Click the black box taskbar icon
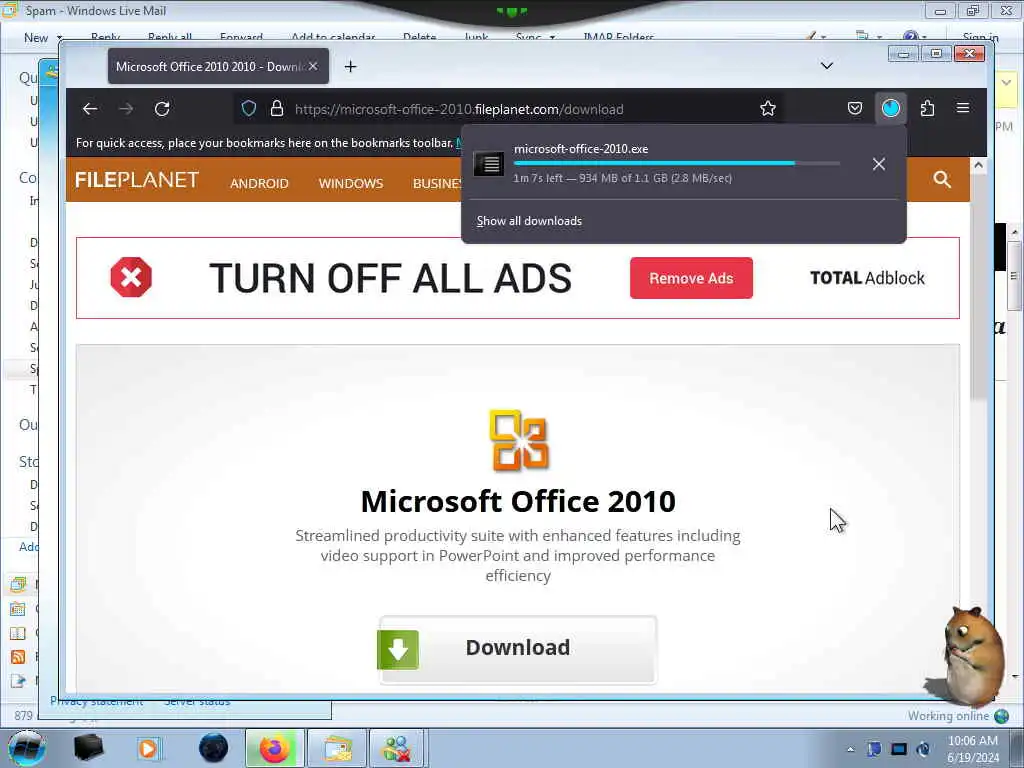The image size is (1024, 768). point(88,748)
